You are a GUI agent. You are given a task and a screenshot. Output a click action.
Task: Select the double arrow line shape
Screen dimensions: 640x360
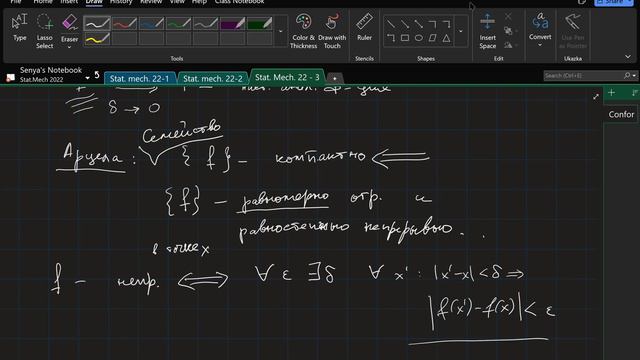[419, 24]
